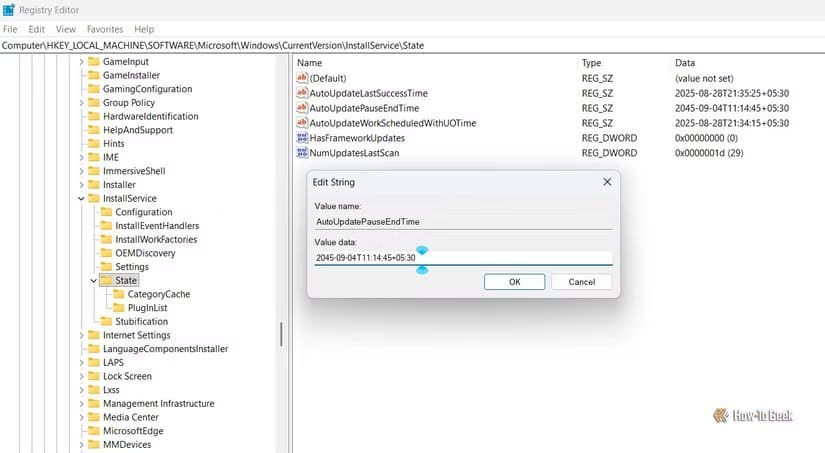This screenshot has height=453, width=825.
Task: Click the (Default) value string icon
Action: 302,78
